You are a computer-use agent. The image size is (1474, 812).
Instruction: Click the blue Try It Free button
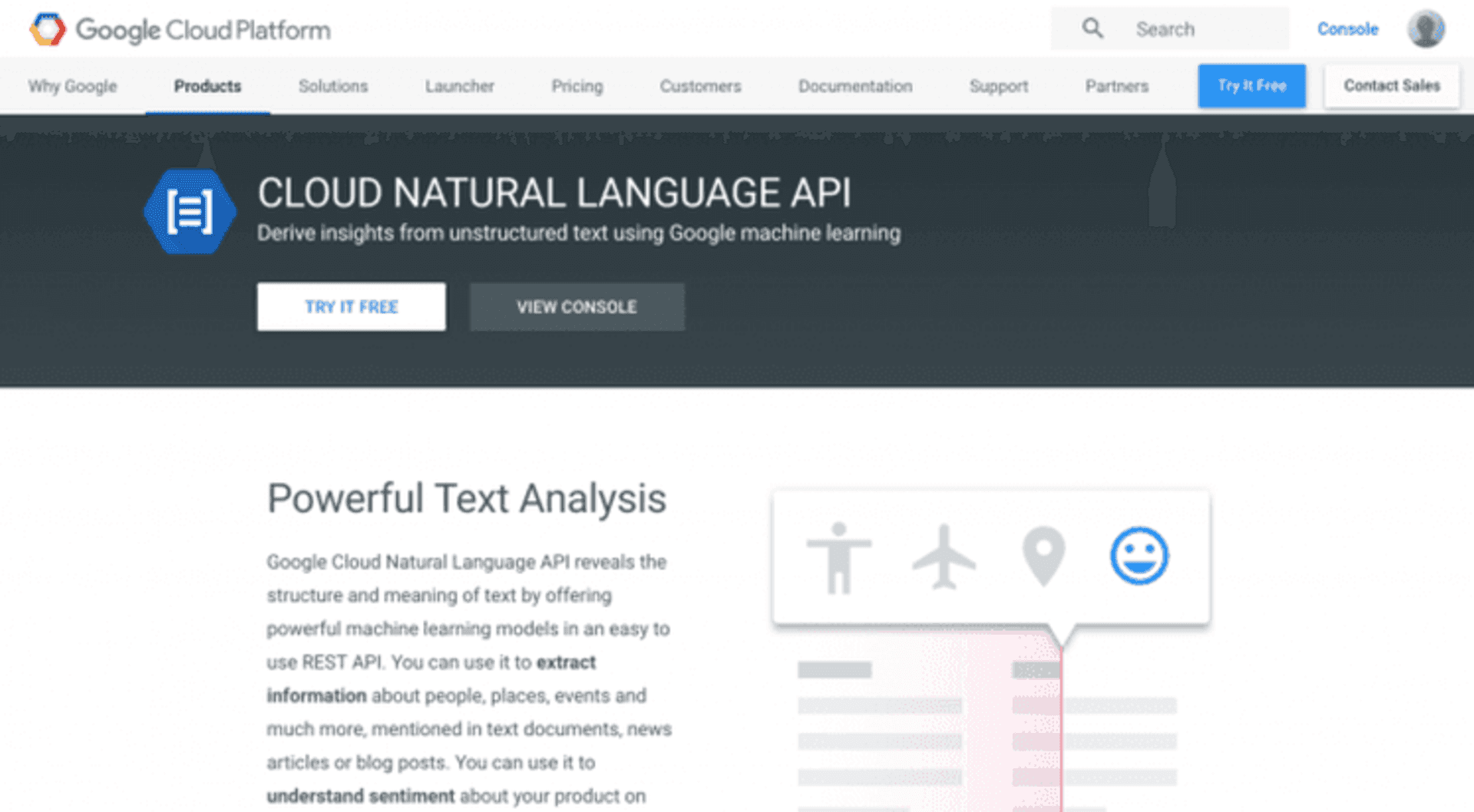point(1251,86)
